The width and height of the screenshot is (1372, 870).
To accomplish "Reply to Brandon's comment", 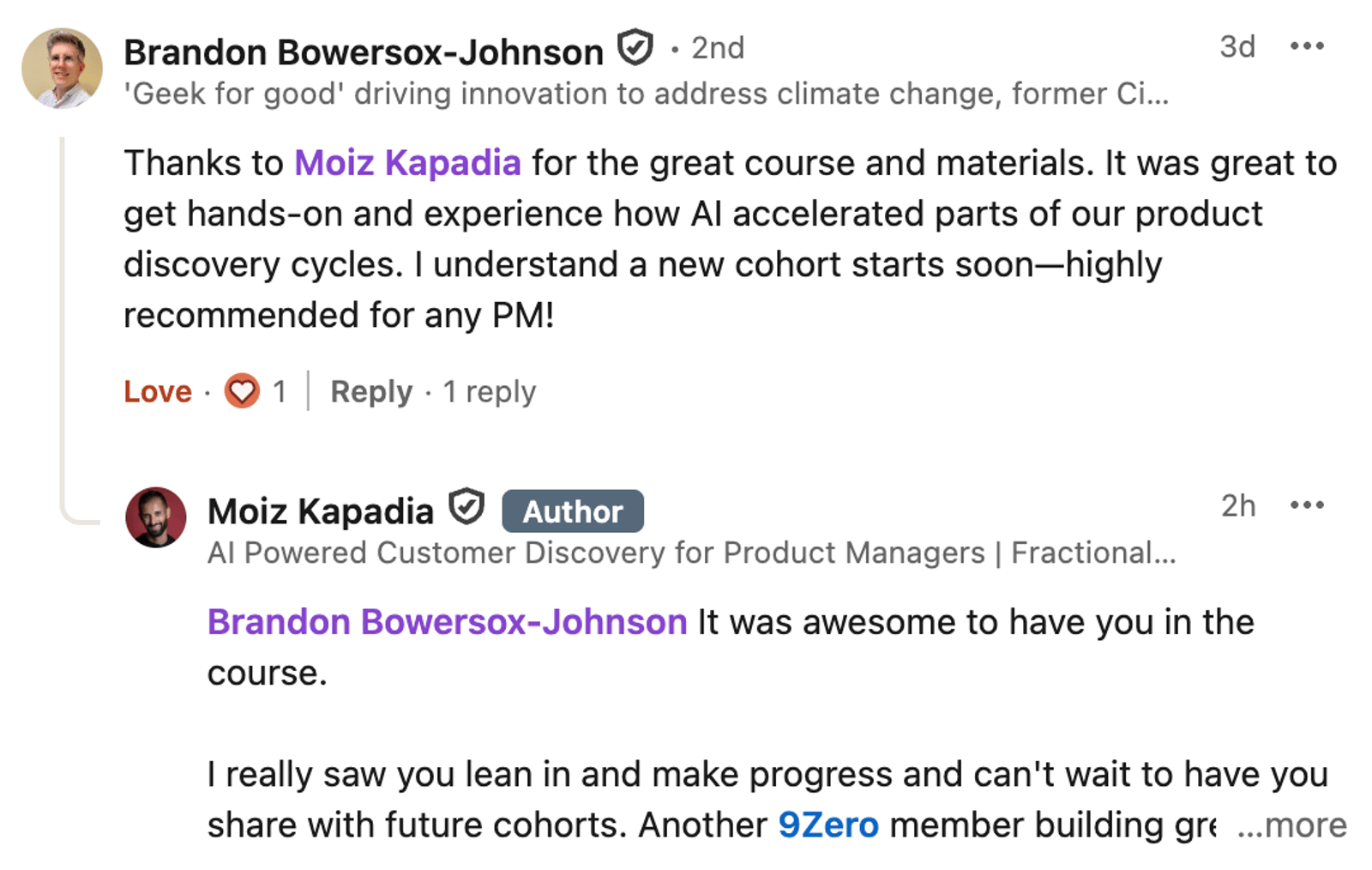I will pyautogui.click(x=371, y=391).
